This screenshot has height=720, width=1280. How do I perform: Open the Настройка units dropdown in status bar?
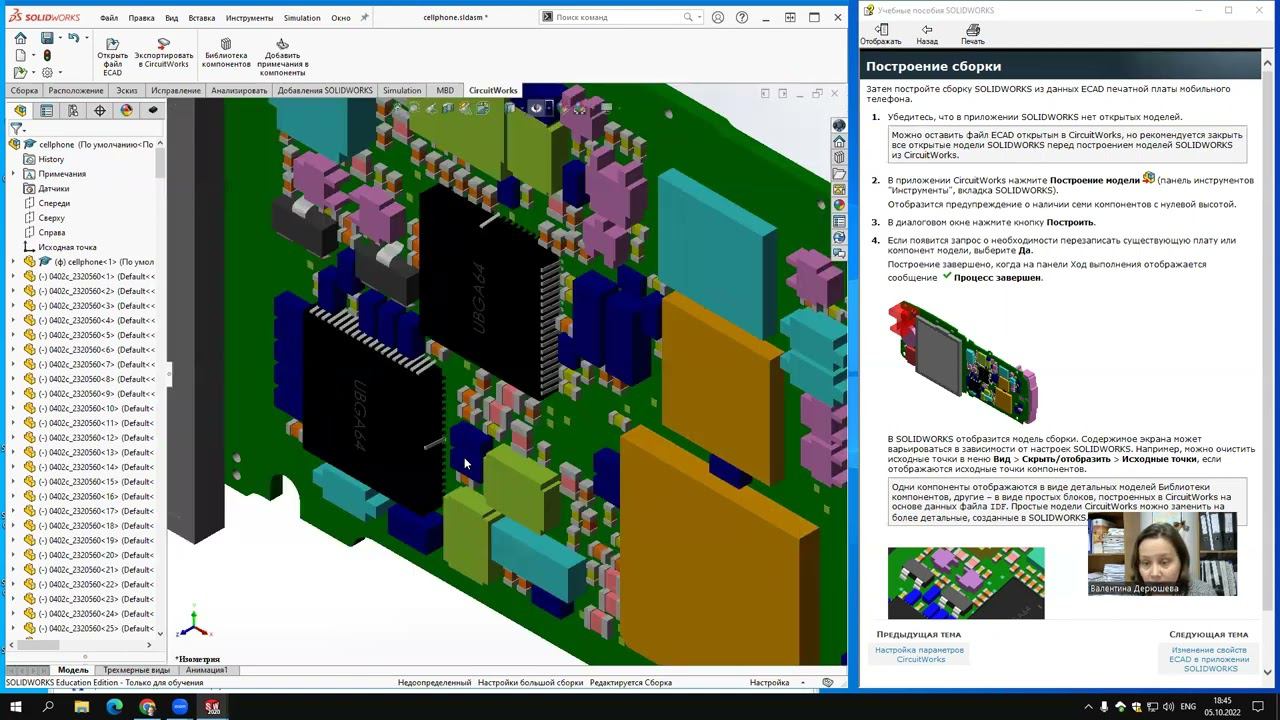802,683
